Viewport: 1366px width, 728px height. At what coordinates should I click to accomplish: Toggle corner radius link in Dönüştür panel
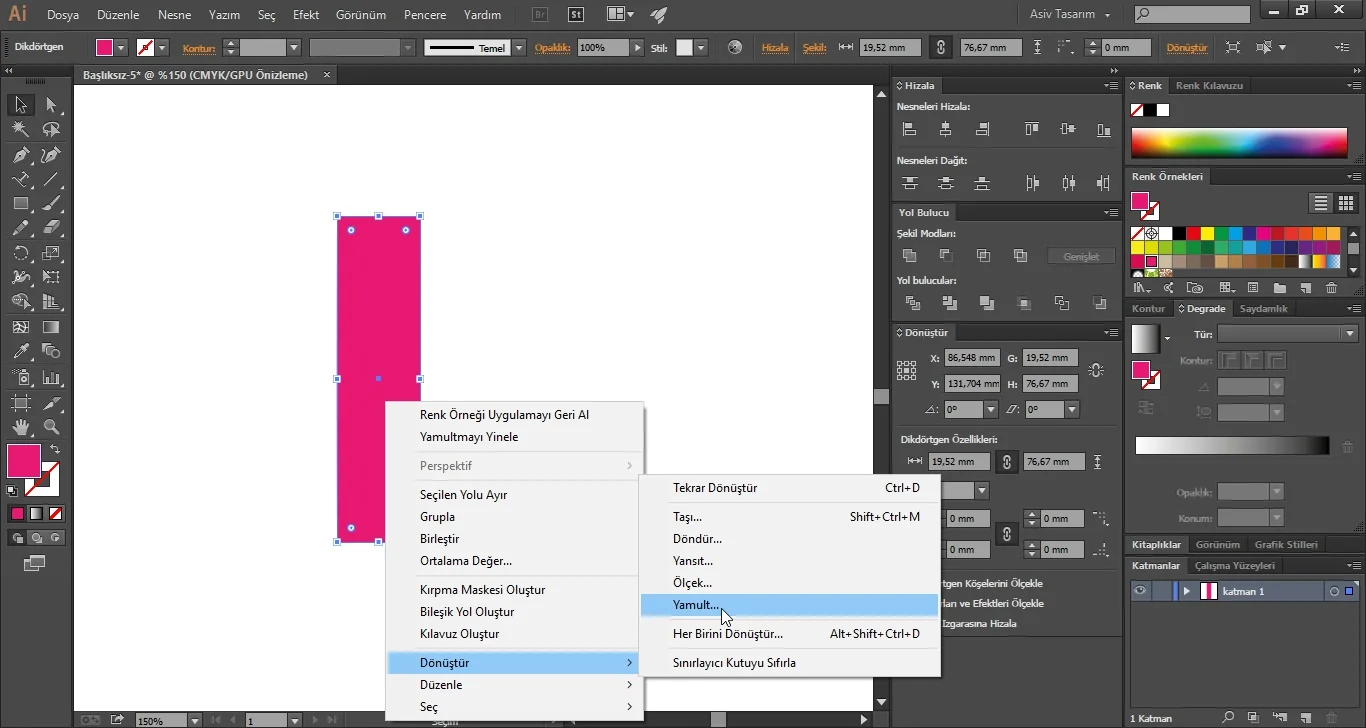(1007, 534)
